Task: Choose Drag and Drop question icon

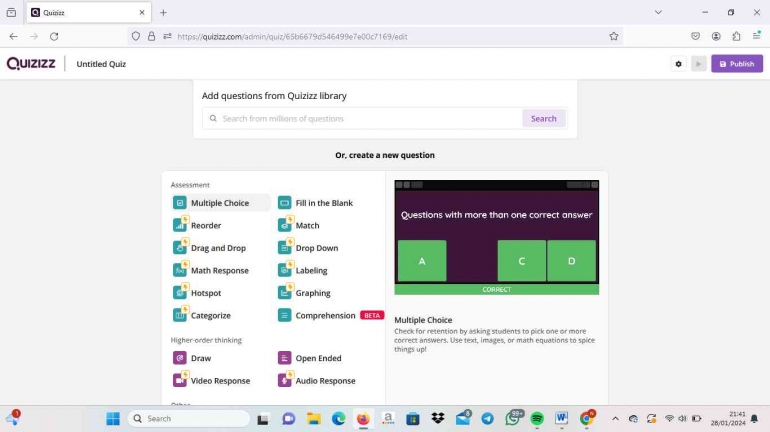Action: pyautogui.click(x=180, y=248)
